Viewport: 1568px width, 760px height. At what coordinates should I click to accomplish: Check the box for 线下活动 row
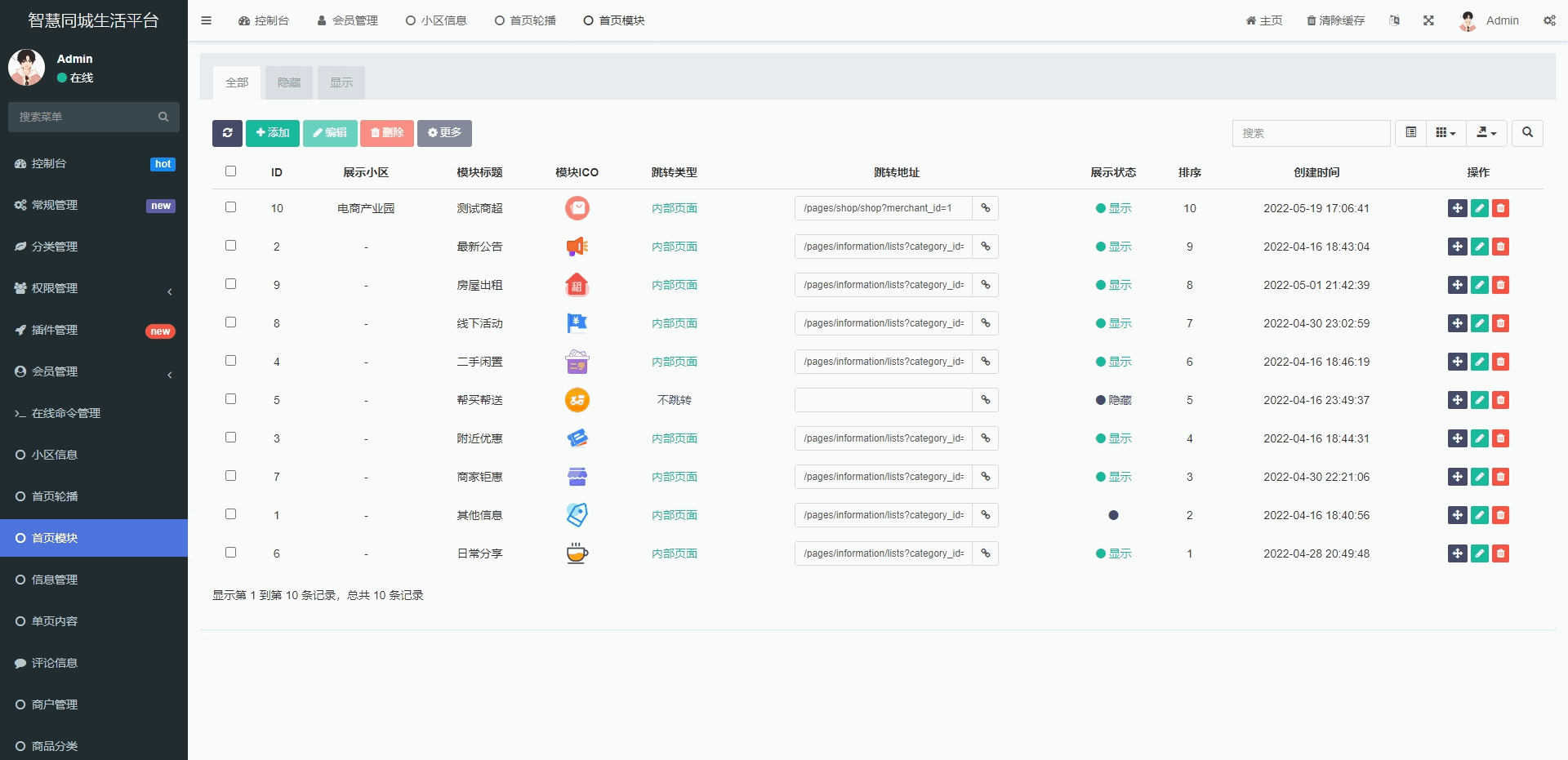[x=230, y=322]
